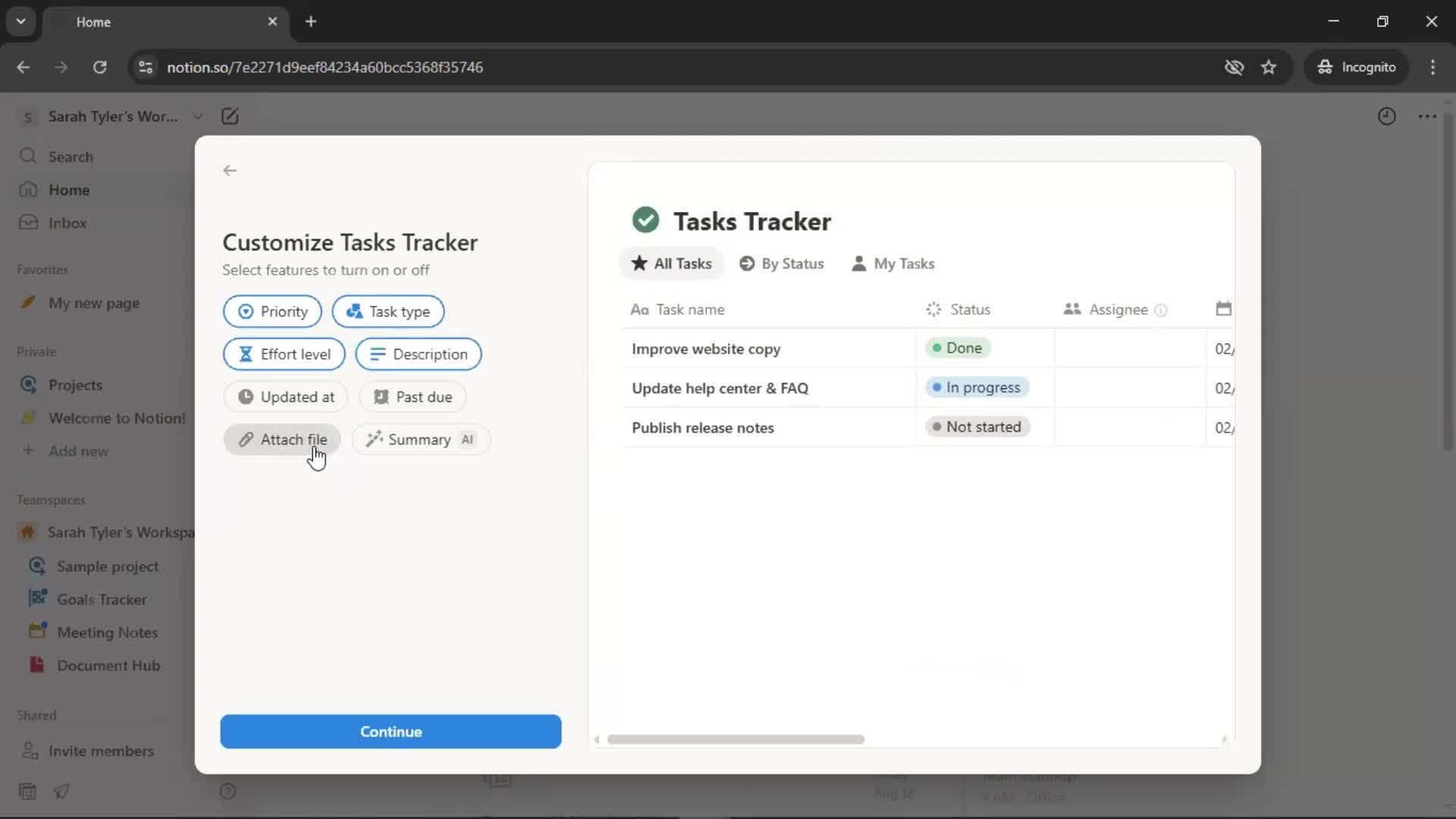1456x819 pixels.
Task: Click the Tasks Tracker green checkmark icon
Action: [x=645, y=221]
